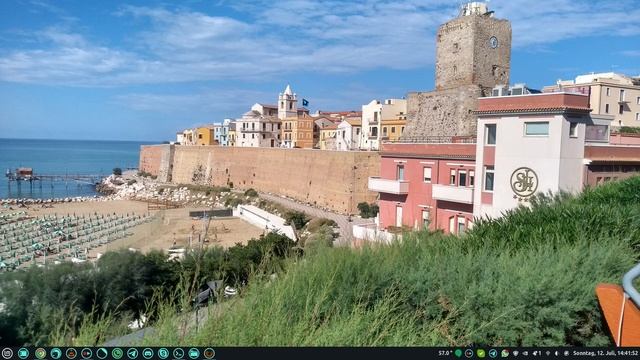Open the small tray icon just left of the date
The image size is (640, 360).
coord(566,353)
